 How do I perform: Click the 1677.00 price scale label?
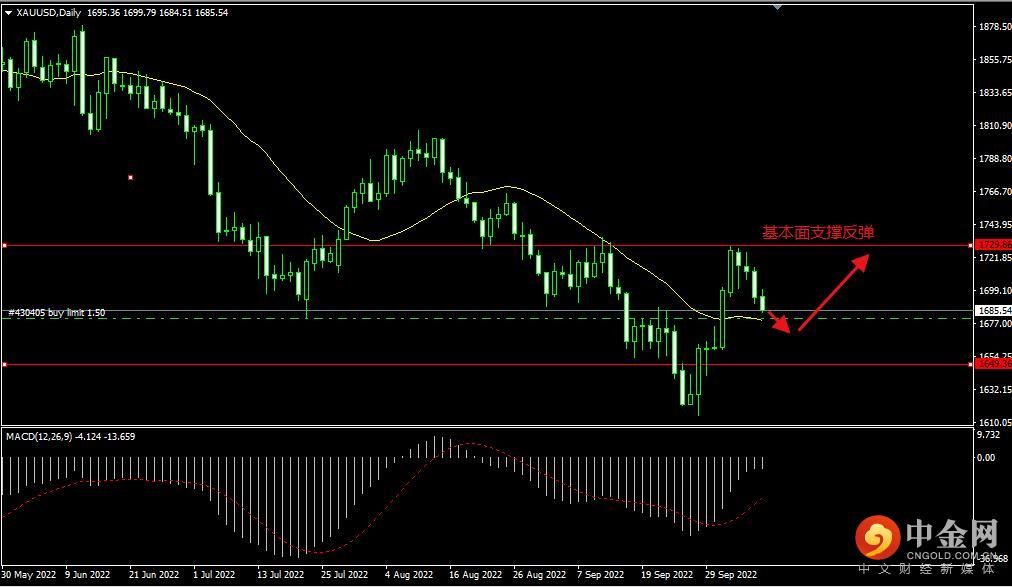pyautogui.click(x=995, y=324)
